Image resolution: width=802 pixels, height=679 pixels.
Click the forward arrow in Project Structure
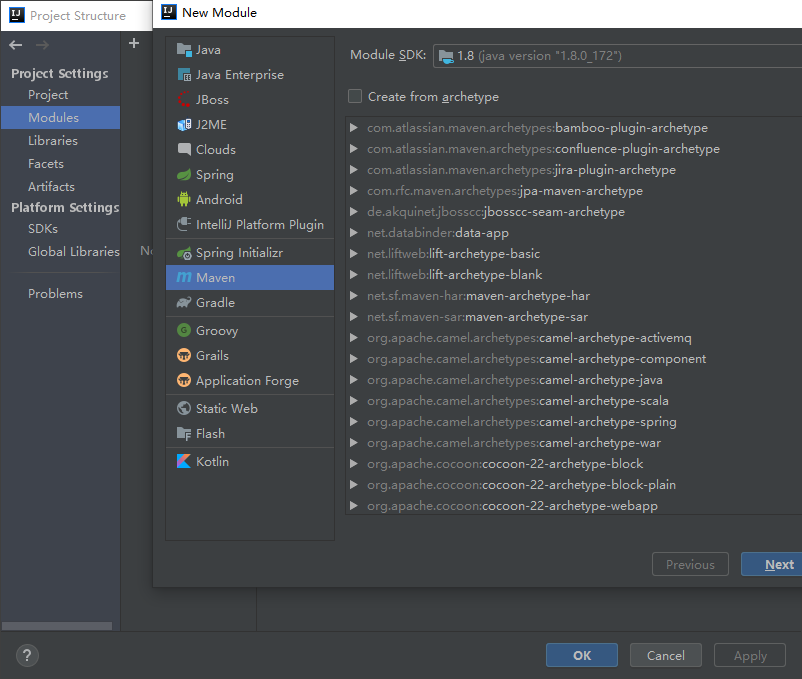(42, 45)
